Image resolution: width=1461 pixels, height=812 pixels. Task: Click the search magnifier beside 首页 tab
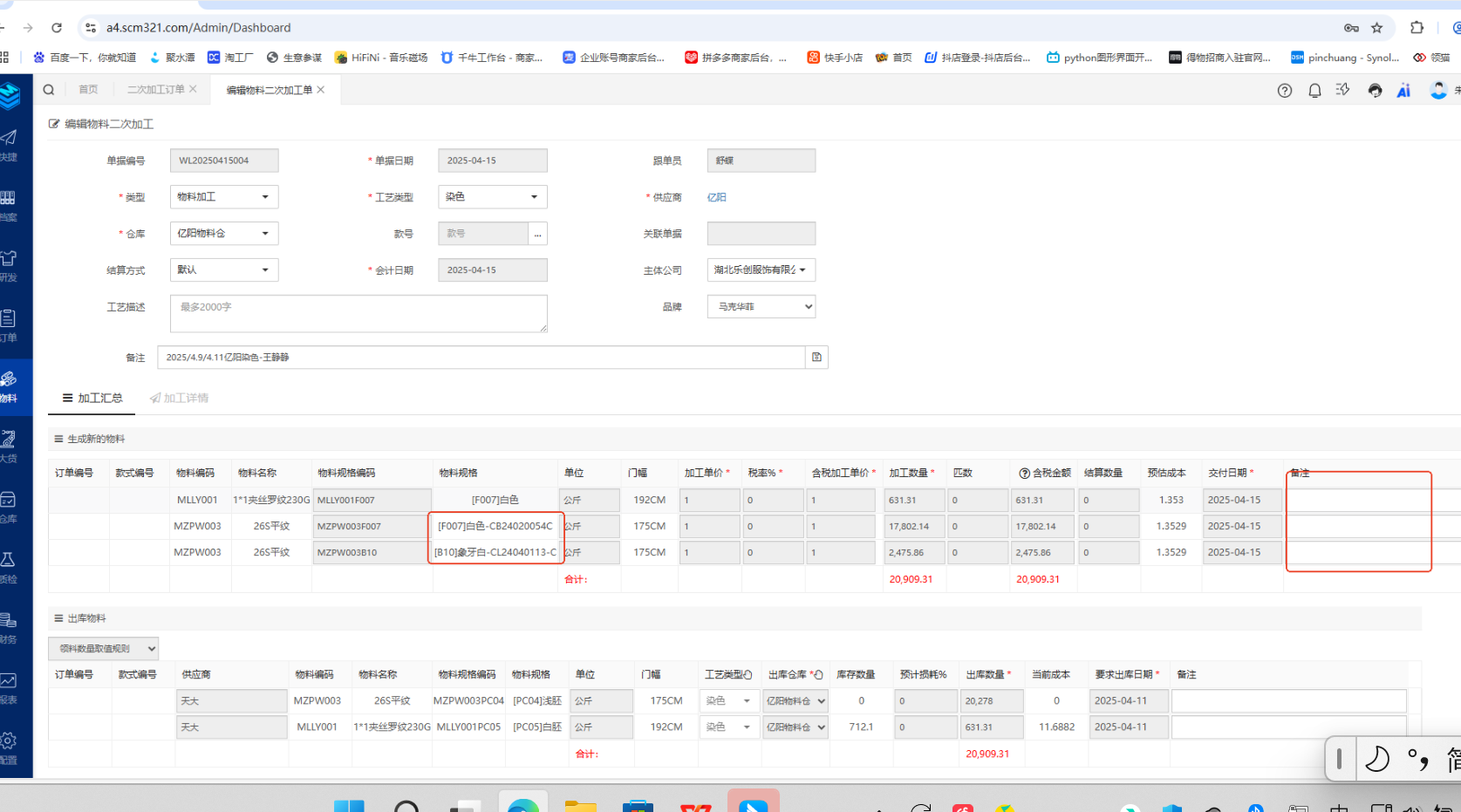click(49, 90)
